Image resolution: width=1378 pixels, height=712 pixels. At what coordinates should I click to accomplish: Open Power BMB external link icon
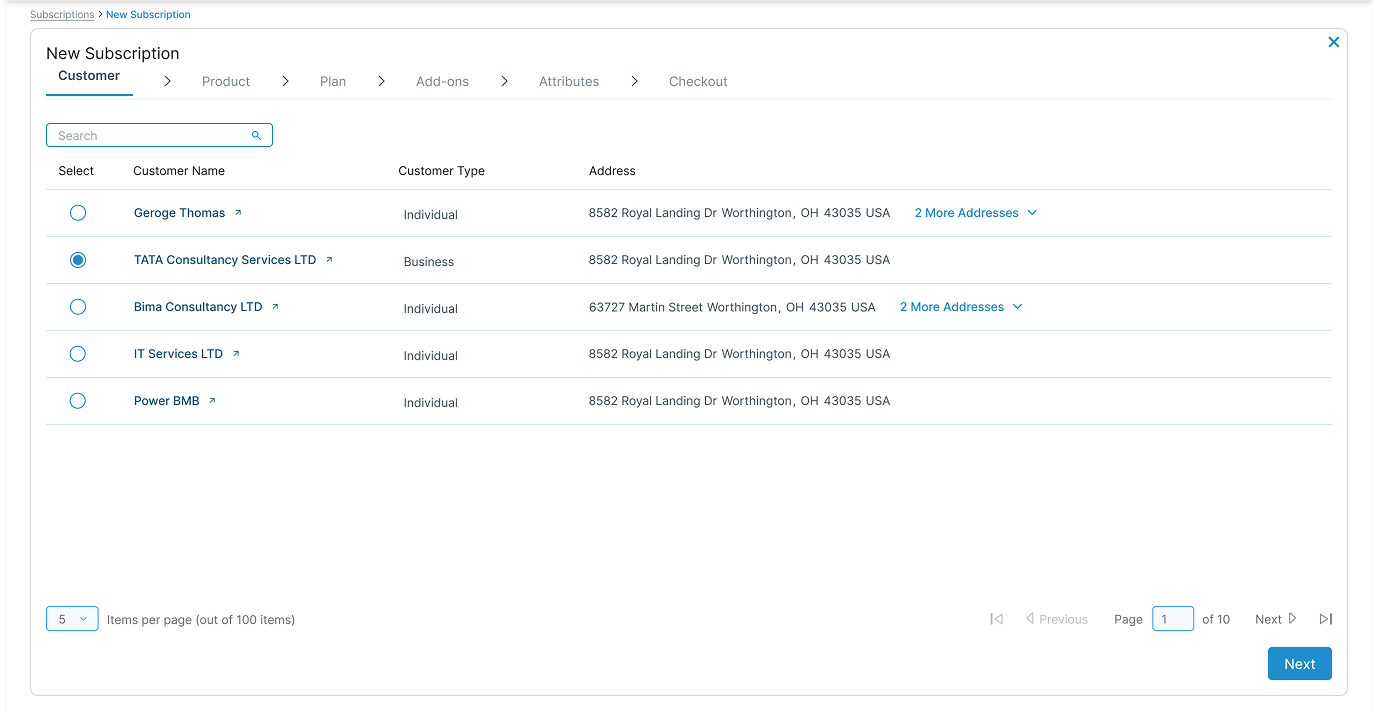[212, 401]
